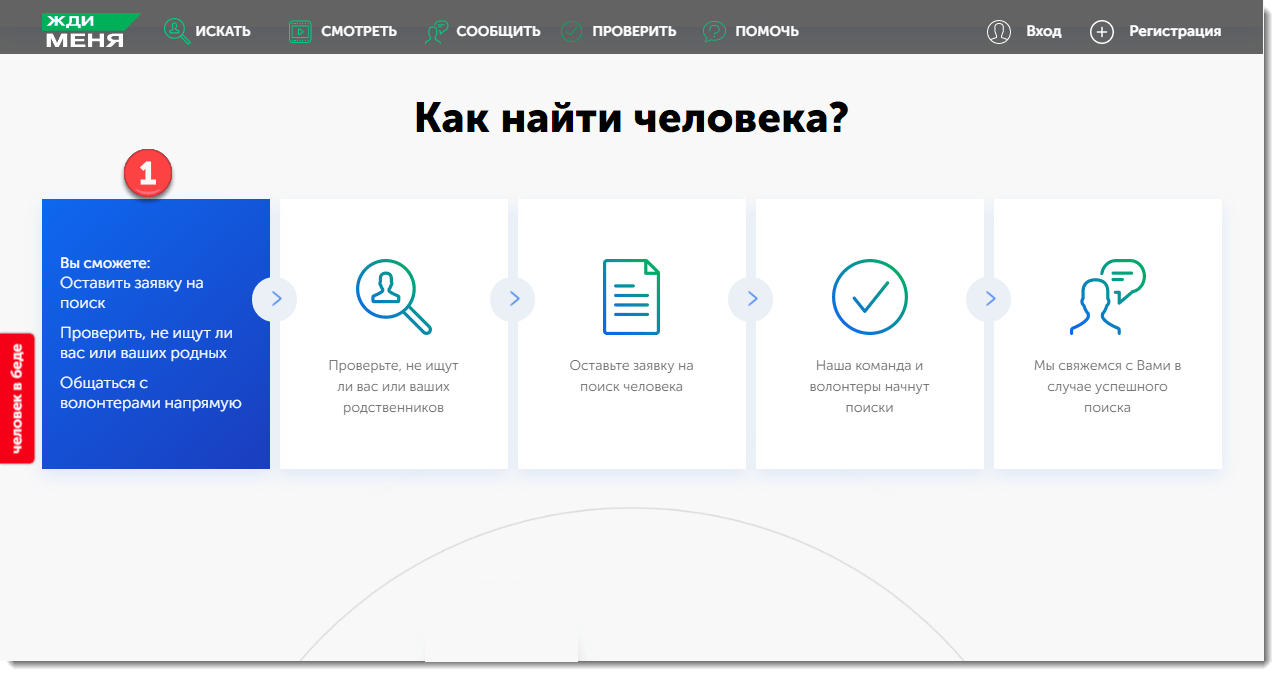Click the chevron arrow after the blue card
The image size is (1279, 676).
275,298
